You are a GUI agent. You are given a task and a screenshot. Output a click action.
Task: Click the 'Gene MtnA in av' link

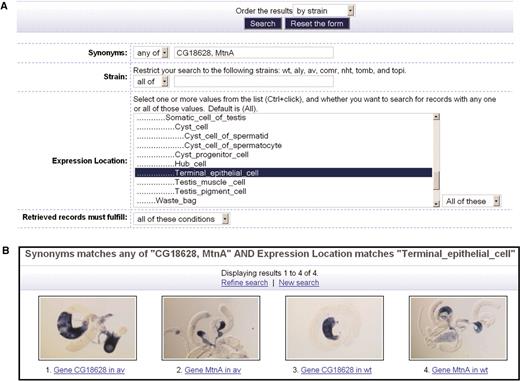[213, 370]
